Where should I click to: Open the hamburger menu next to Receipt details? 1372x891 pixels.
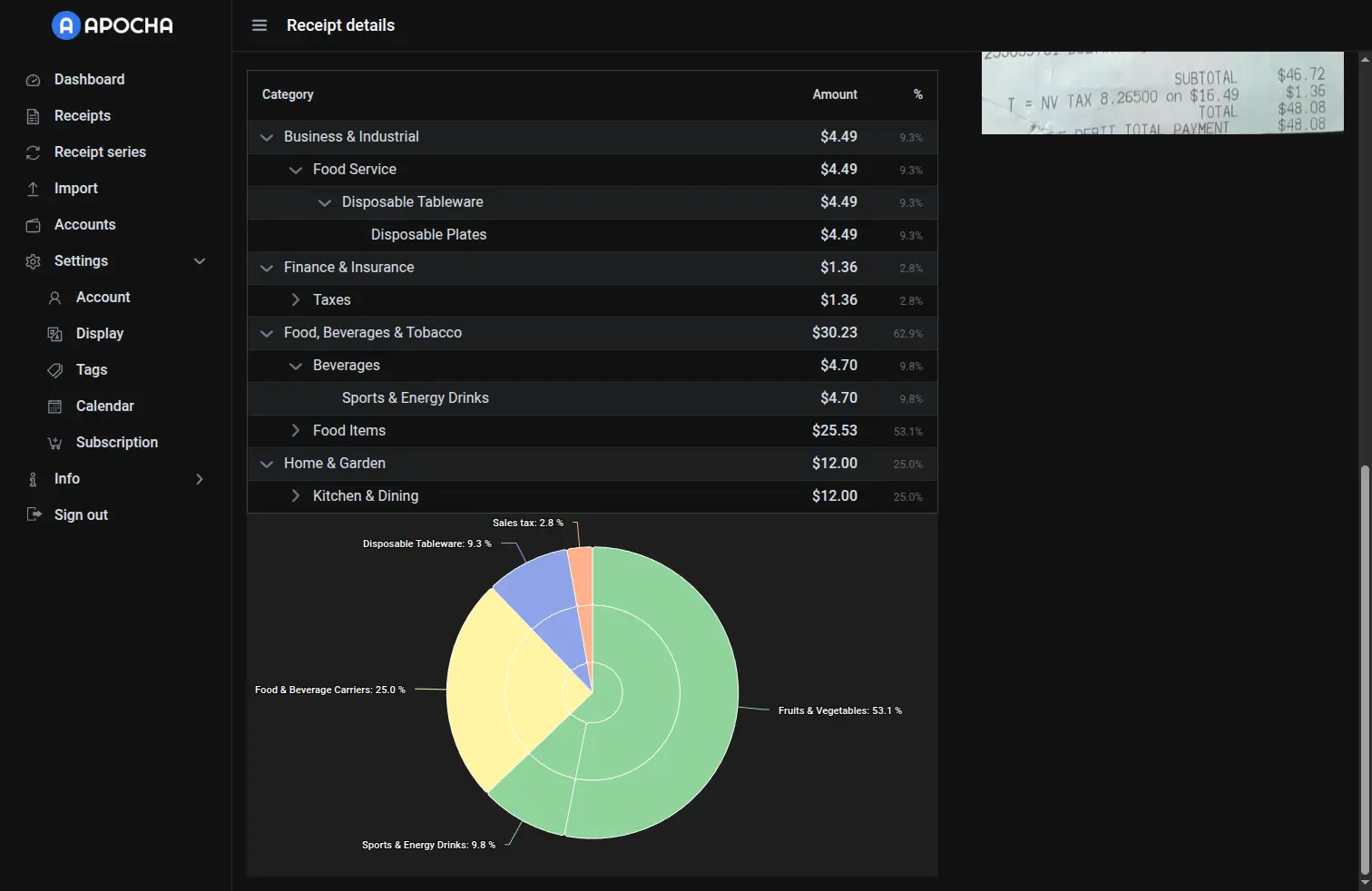click(260, 25)
